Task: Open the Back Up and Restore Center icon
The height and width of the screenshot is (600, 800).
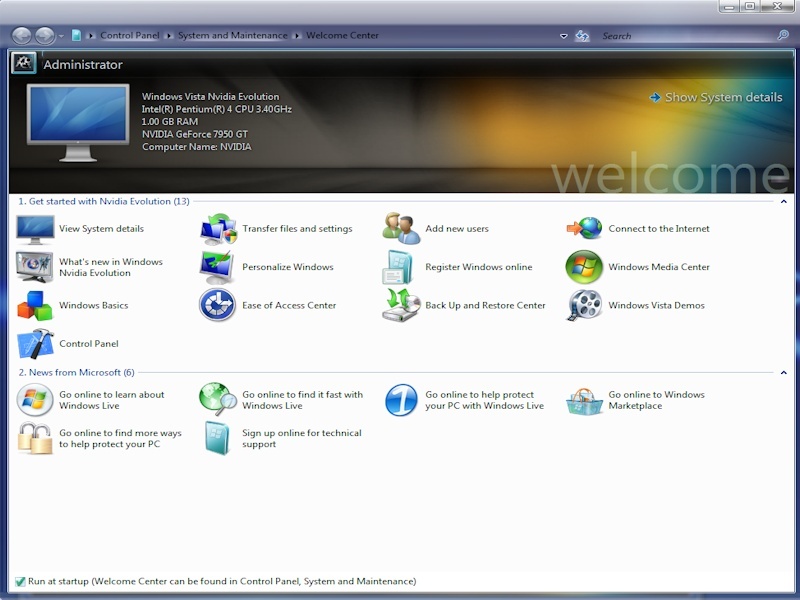Action: [x=401, y=305]
